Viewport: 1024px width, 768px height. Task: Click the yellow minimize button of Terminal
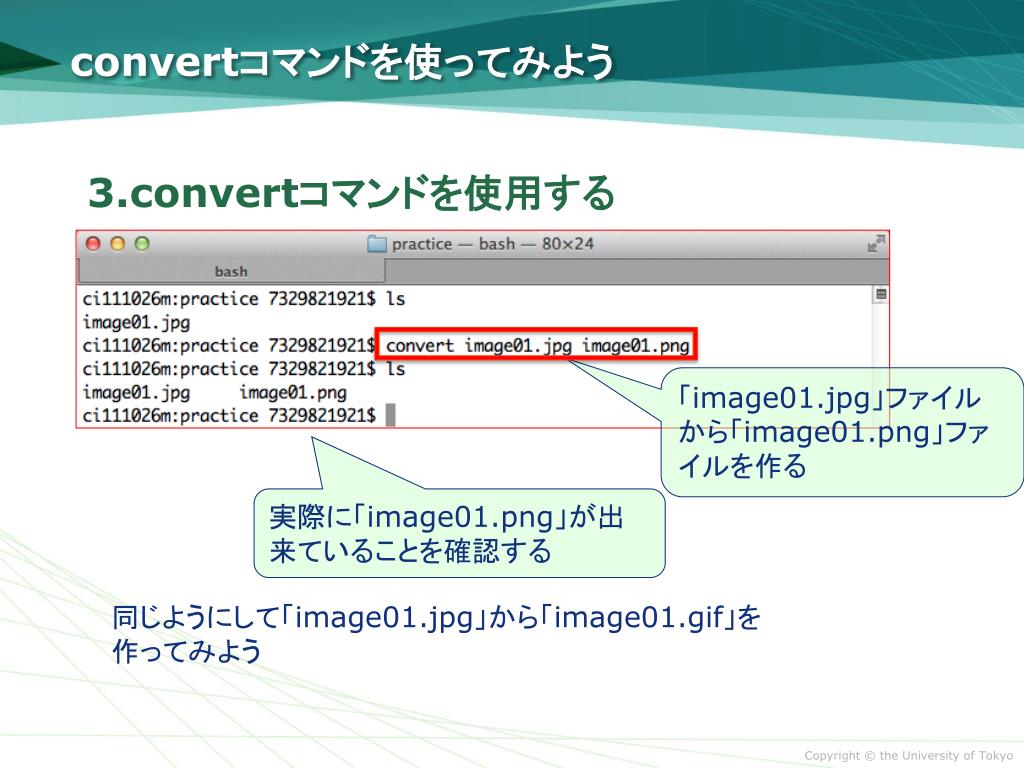[118, 244]
